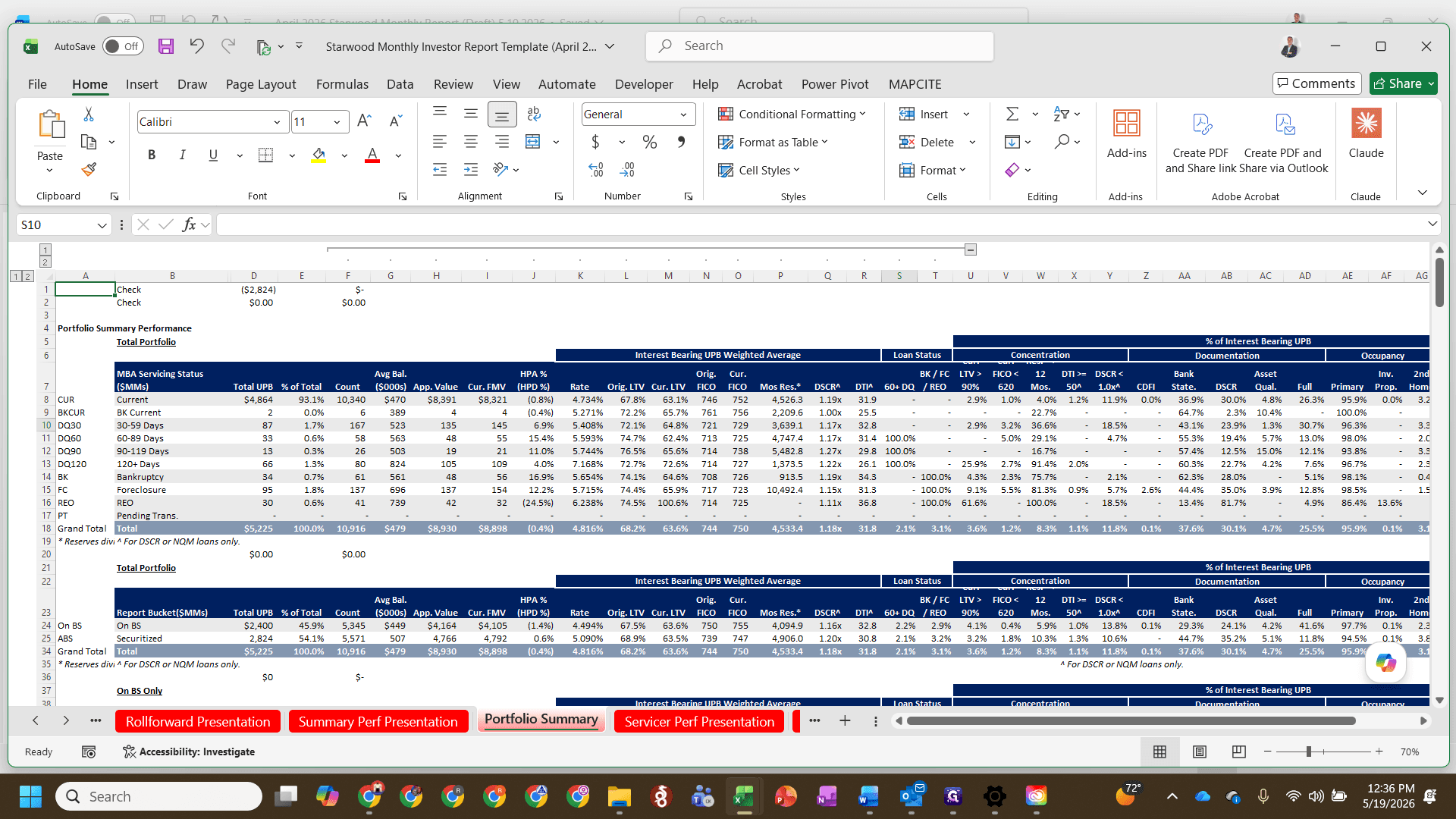Image resolution: width=1456 pixels, height=819 pixels.
Task: Select the Format Painter brush icon
Action: (x=89, y=169)
